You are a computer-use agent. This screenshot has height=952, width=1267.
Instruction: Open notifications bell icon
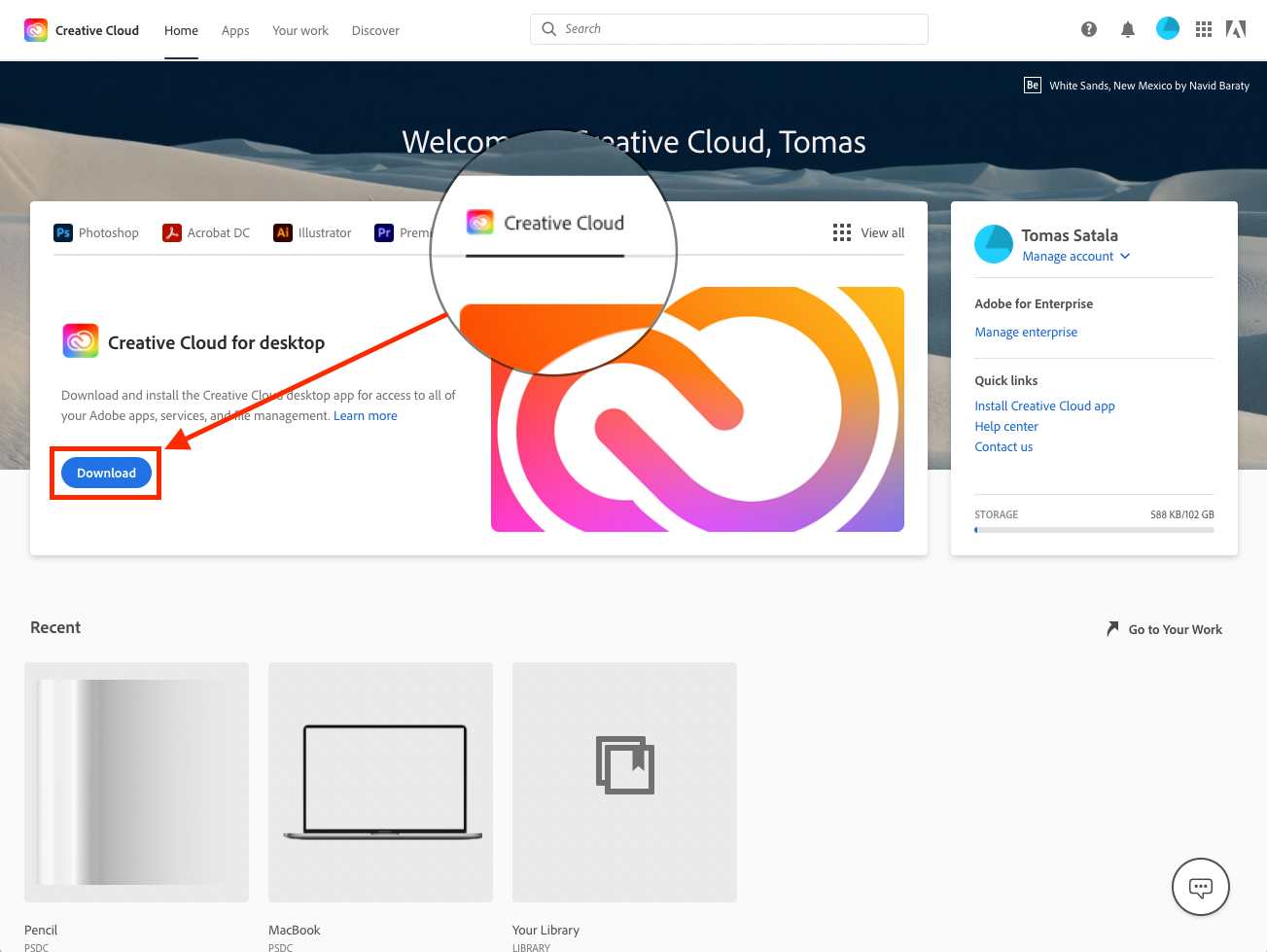tap(1128, 29)
